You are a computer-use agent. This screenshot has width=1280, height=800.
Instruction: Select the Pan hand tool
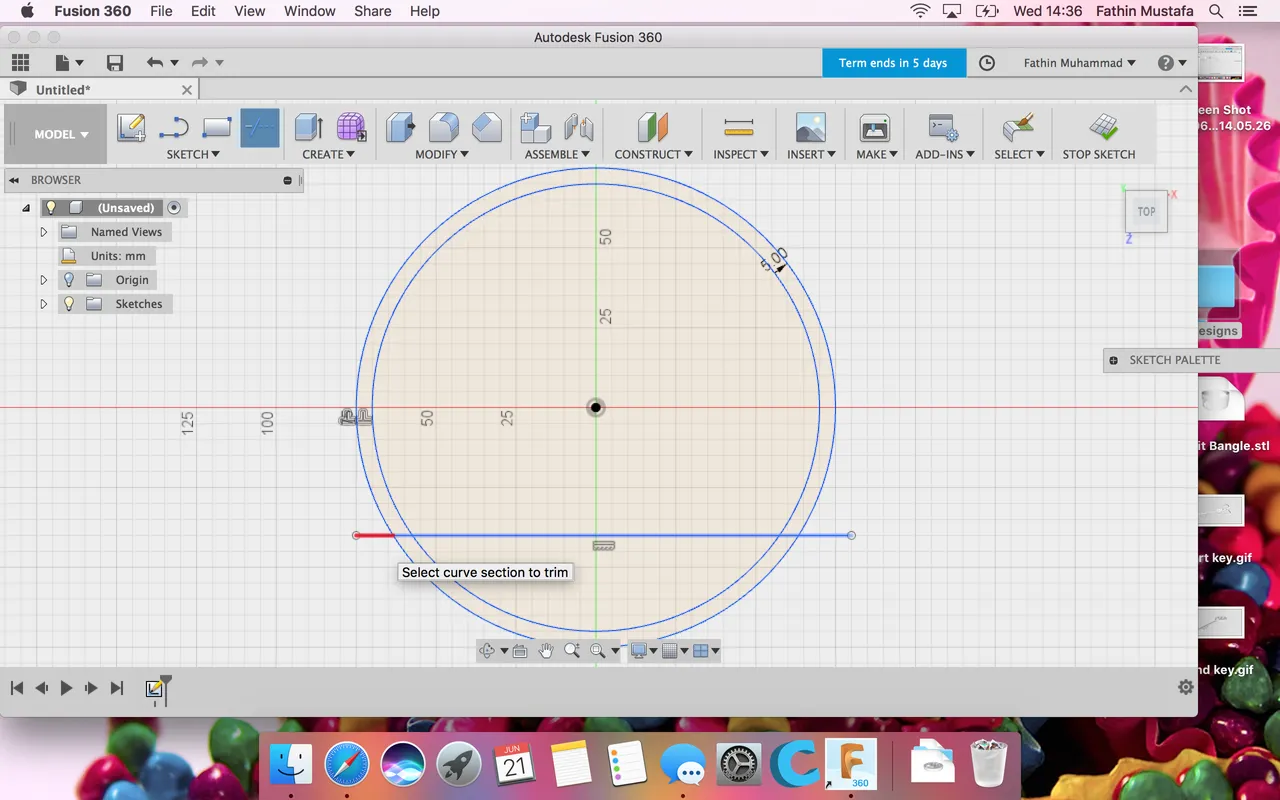(x=546, y=651)
